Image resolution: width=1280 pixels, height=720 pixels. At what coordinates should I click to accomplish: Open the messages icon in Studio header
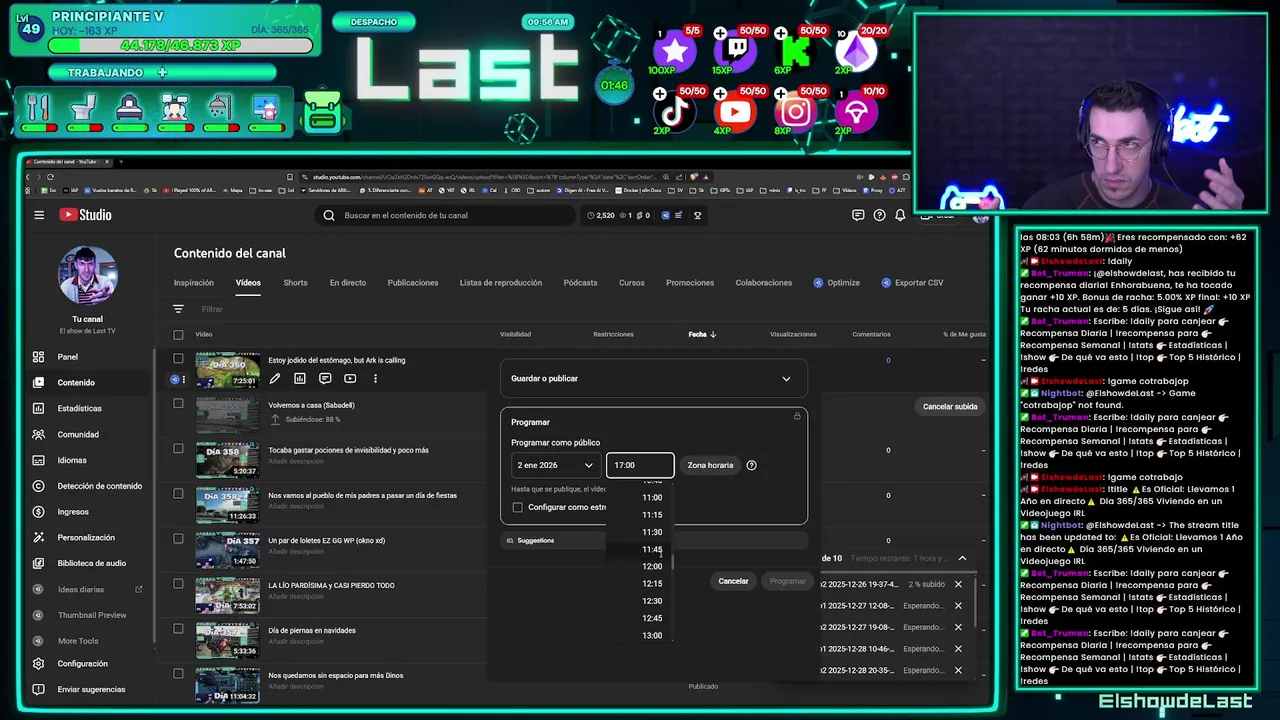tap(858, 215)
